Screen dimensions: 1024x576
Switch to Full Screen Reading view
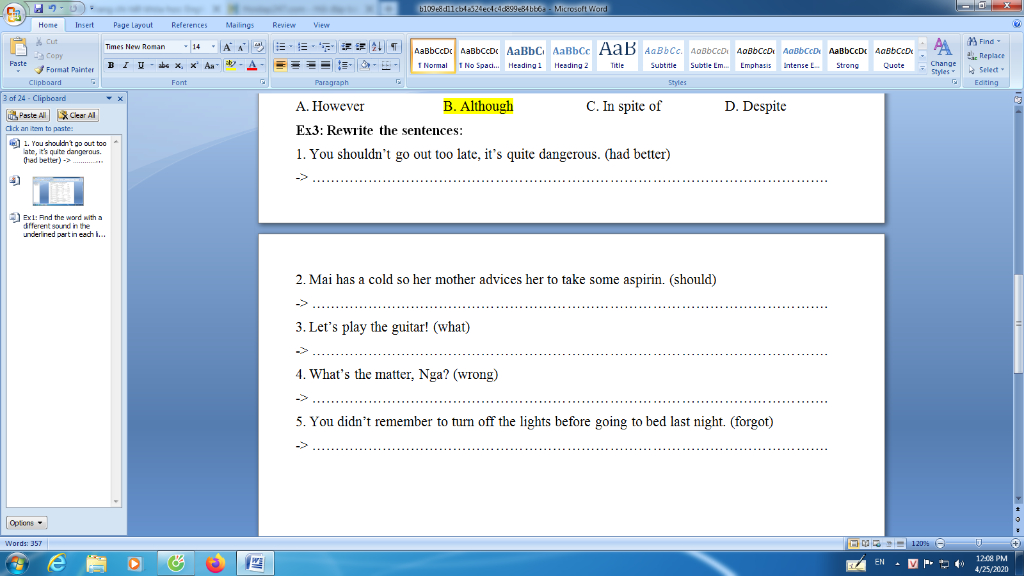865,543
